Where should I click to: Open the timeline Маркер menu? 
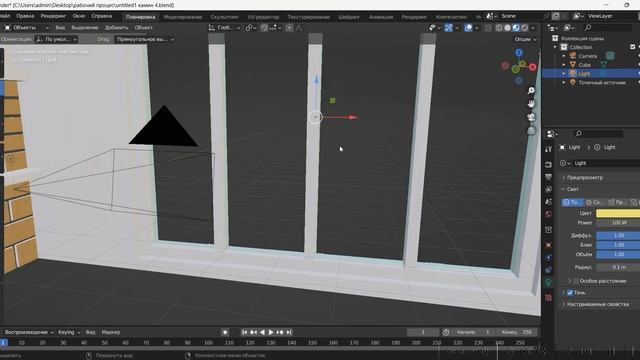111,332
